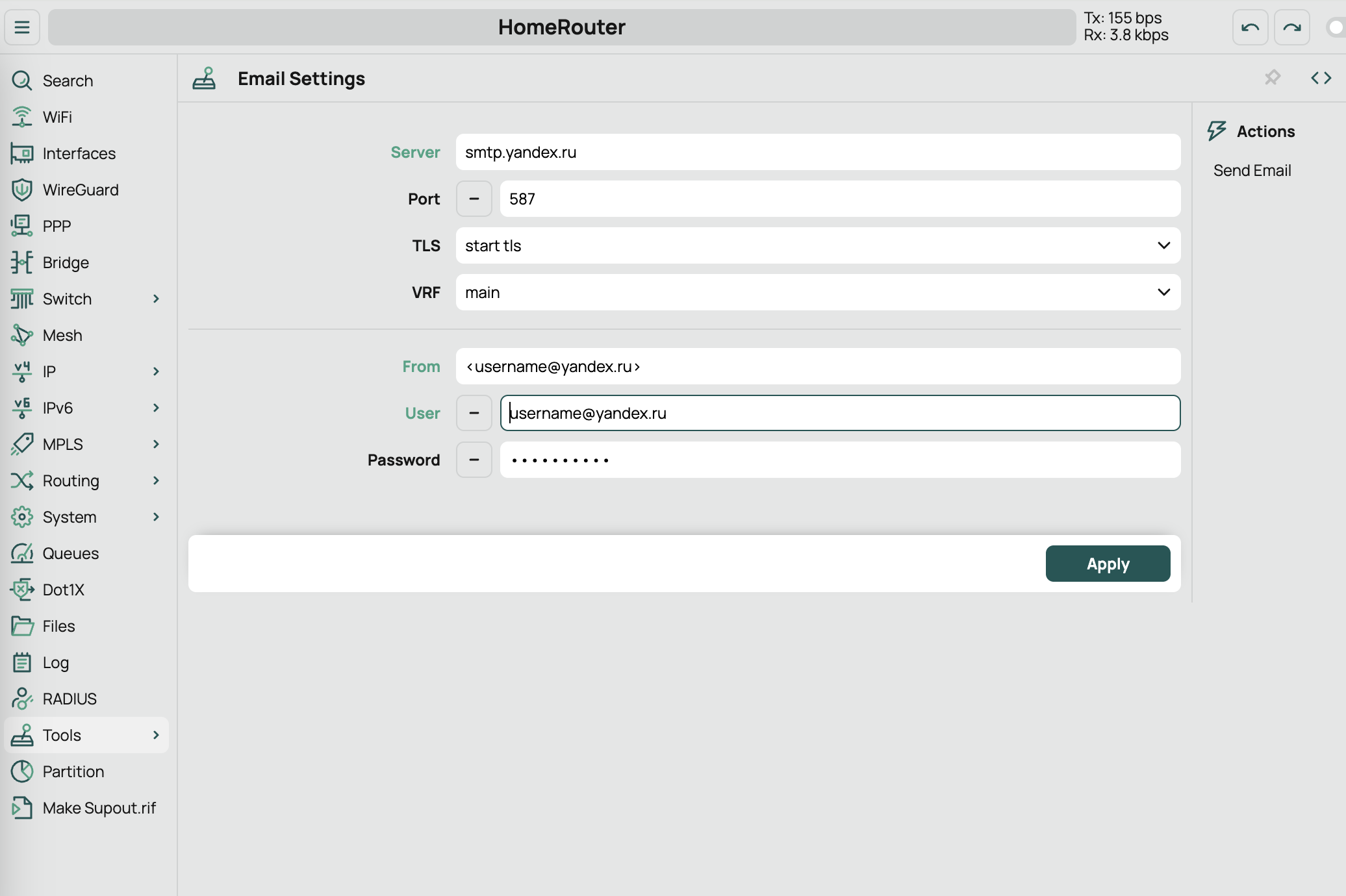Open the VRF dropdown
Image resolution: width=1346 pixels, height=896 pixels.
pos(817,292)
